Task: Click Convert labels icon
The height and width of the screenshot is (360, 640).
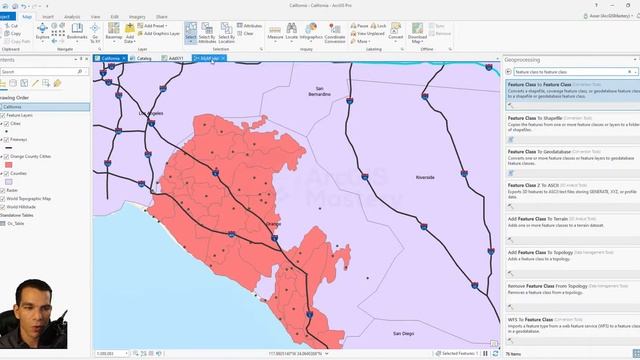Action: point(396,28)
